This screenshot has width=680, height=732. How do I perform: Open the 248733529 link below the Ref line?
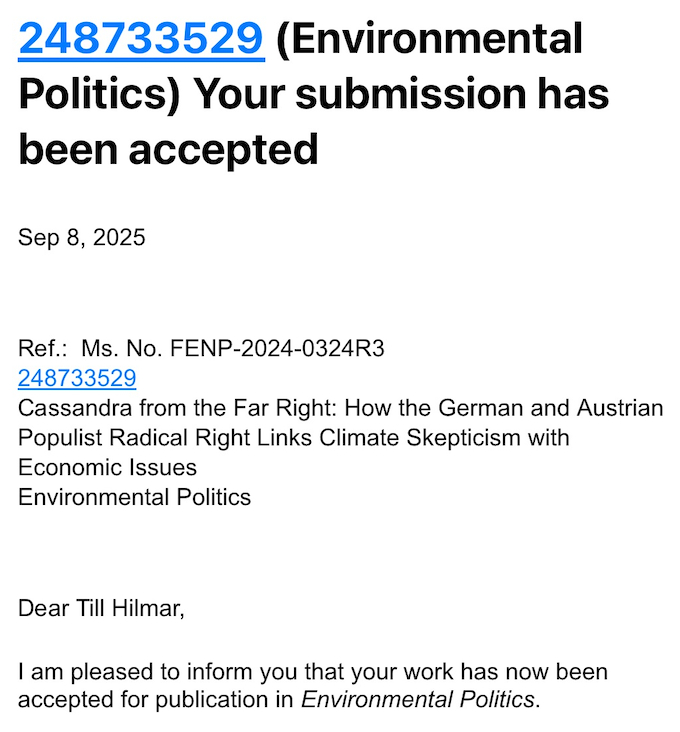[77, 379]
